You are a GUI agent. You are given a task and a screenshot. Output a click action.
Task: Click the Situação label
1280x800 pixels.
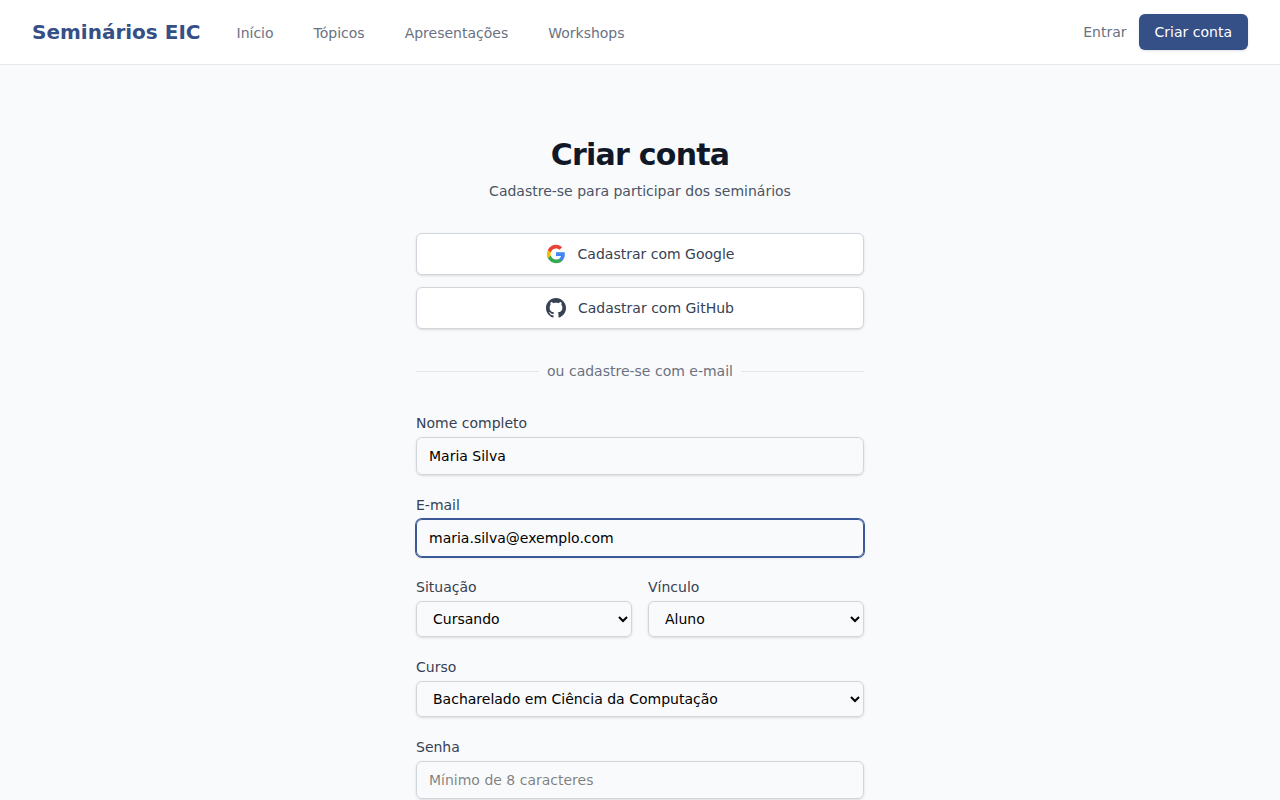(446, 587)
